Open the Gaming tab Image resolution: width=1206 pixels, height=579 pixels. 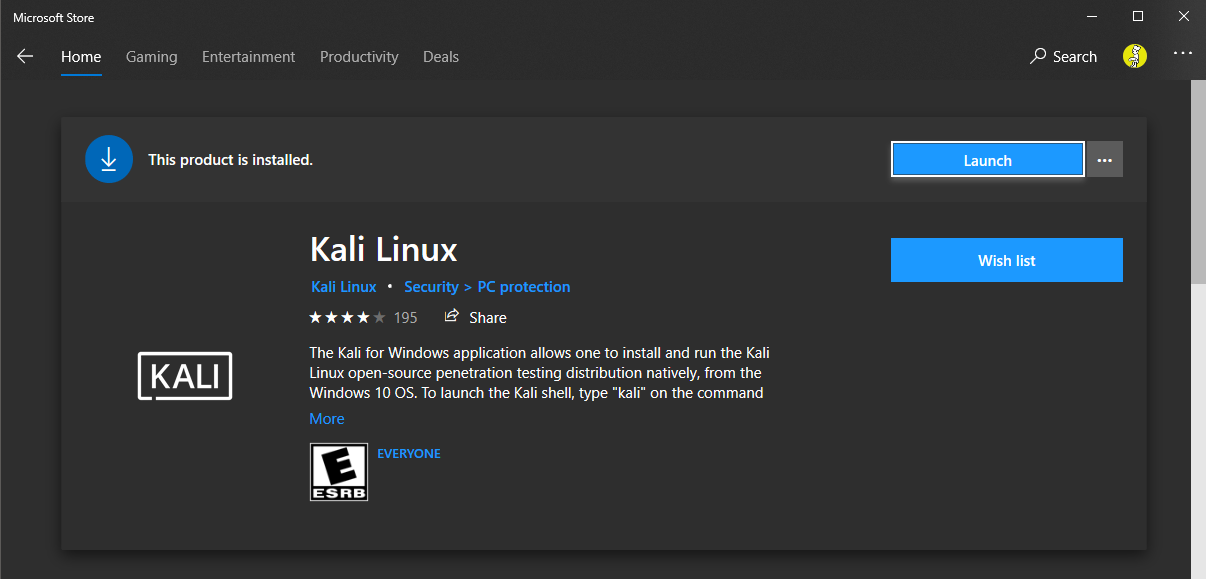[152, 57]
